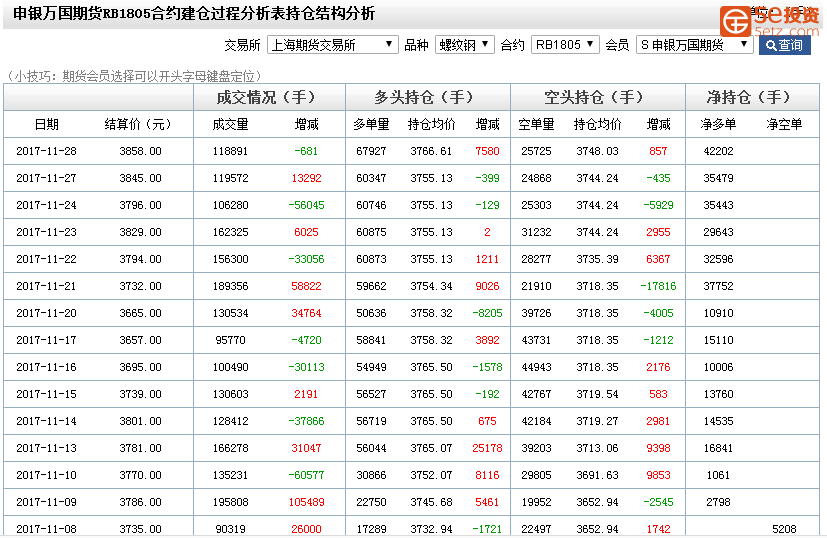Click the 成交情况(手) group header
Screen dimensions: 827x538
268,97
